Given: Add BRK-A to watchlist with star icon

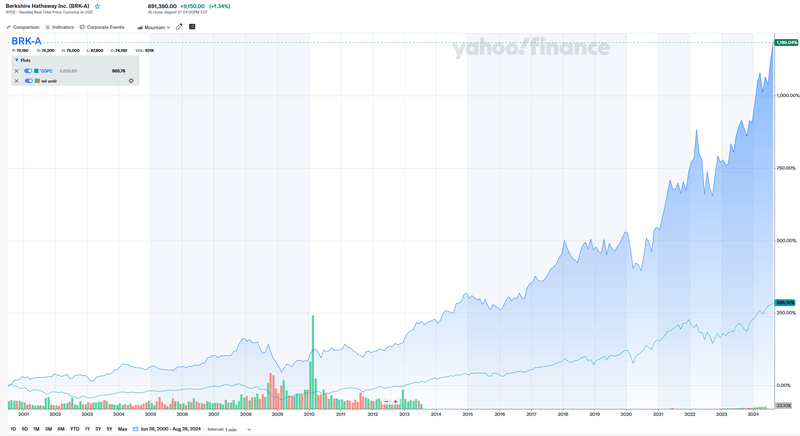Looking at the screenshot, I should pyautogui.click(x=97, y=6).
